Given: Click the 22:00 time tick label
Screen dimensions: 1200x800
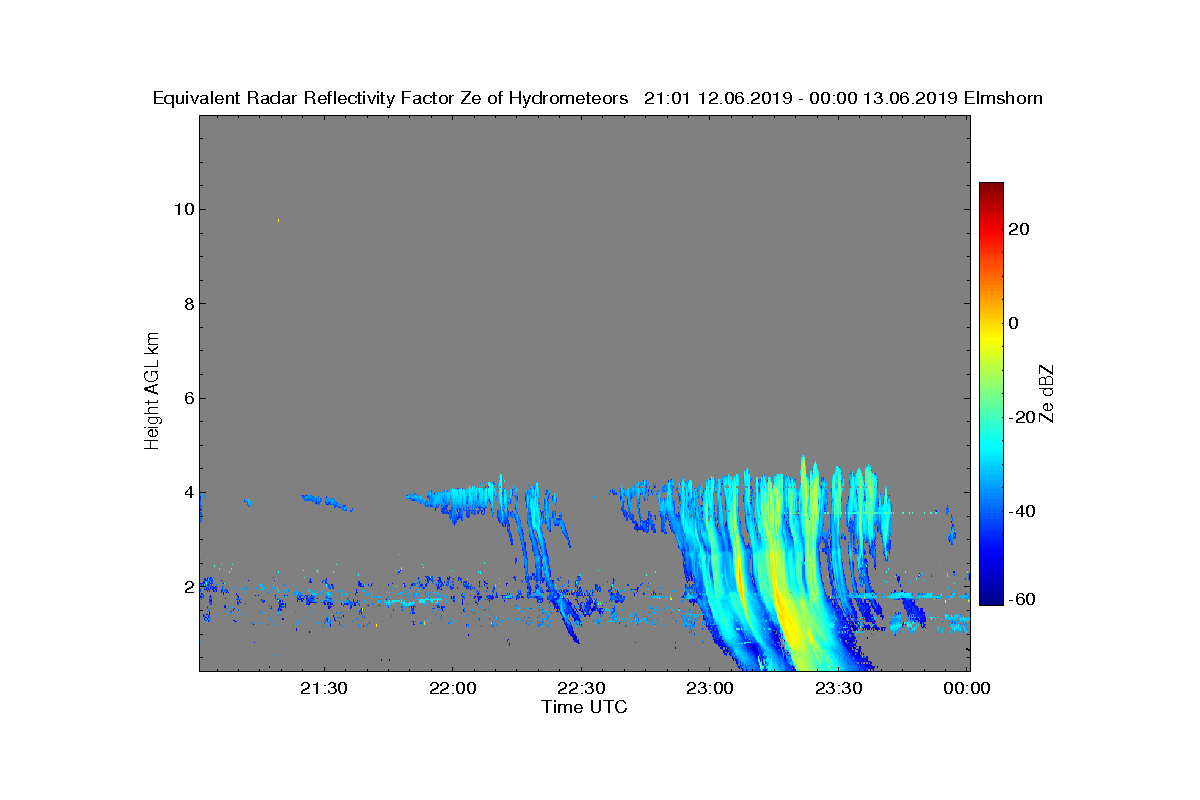Looking at the screenshot, I should click(x=452, y=688).
